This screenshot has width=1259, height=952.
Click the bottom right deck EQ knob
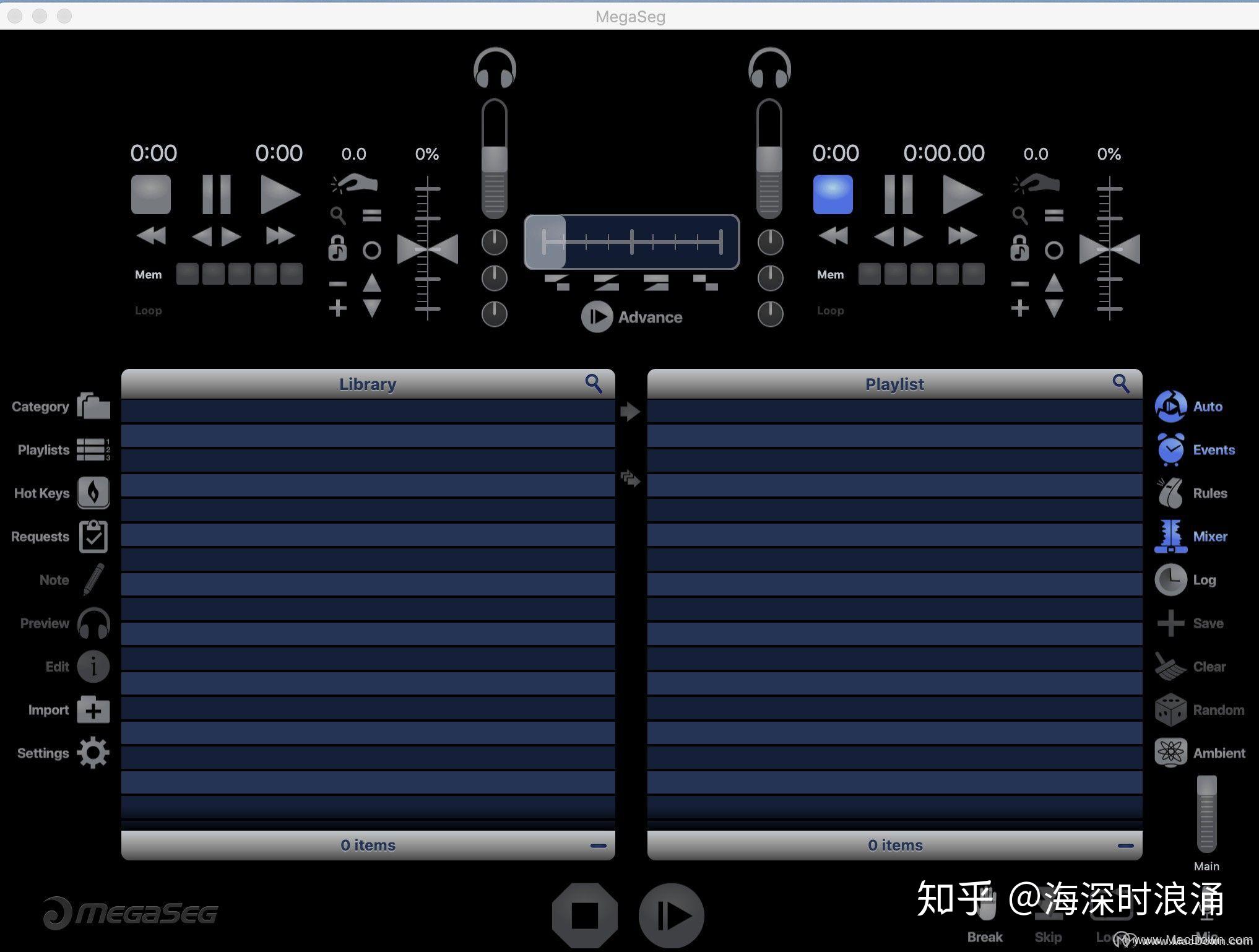click(771, 314)
